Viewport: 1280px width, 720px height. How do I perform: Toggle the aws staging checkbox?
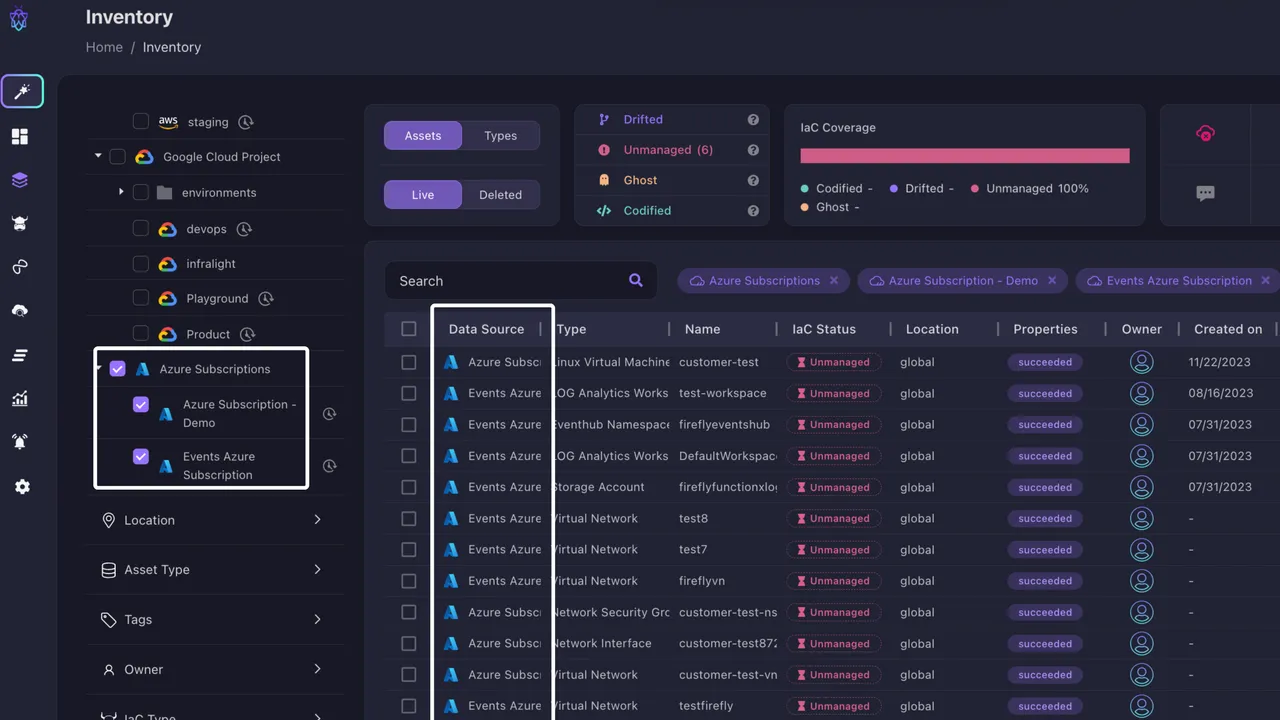(141, 121)
